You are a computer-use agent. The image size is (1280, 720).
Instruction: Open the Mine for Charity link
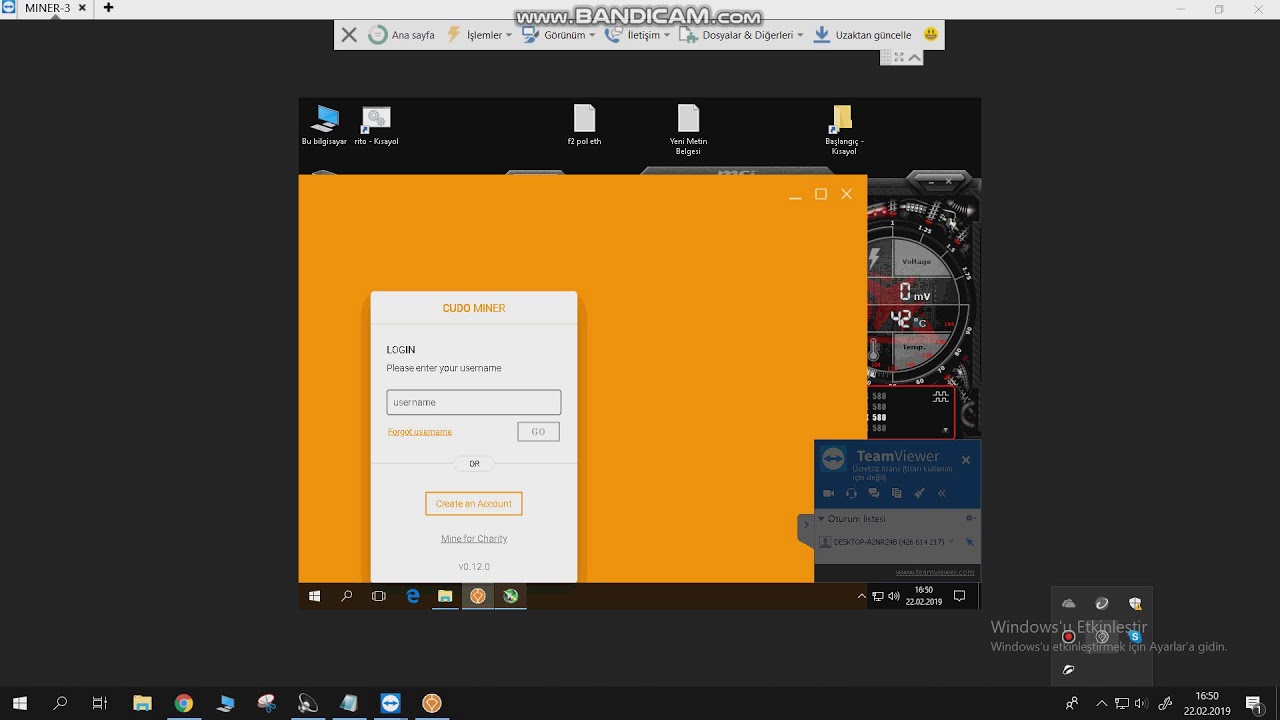(474, 539)
